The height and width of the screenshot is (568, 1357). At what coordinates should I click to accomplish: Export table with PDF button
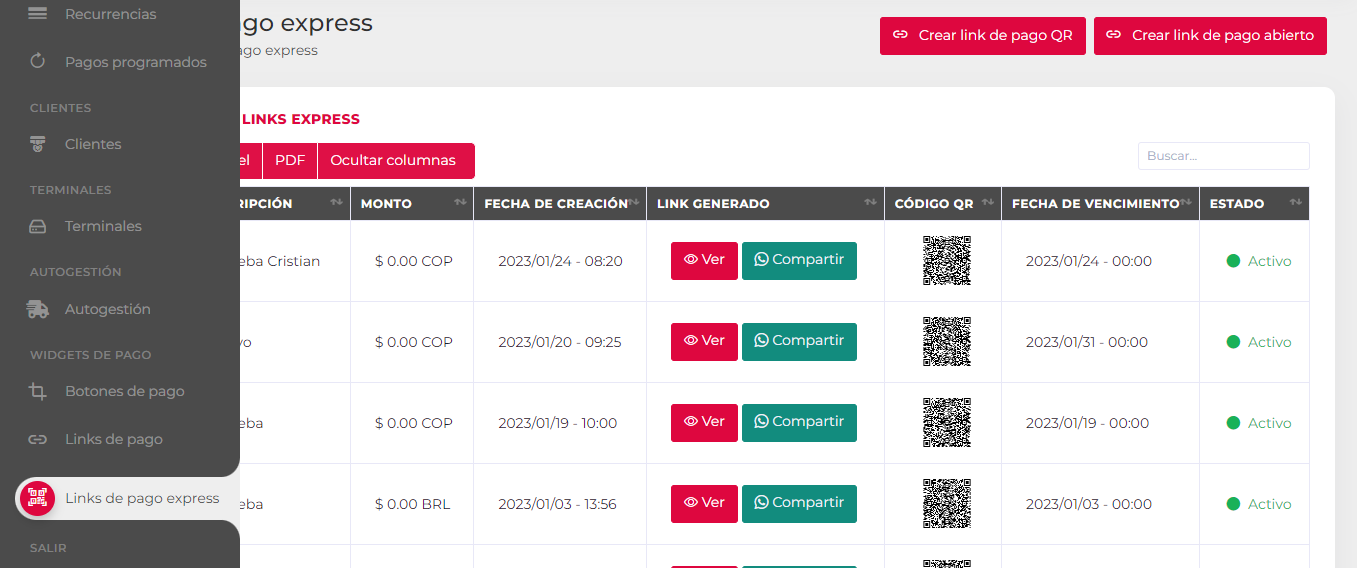[x=290, y=160]
